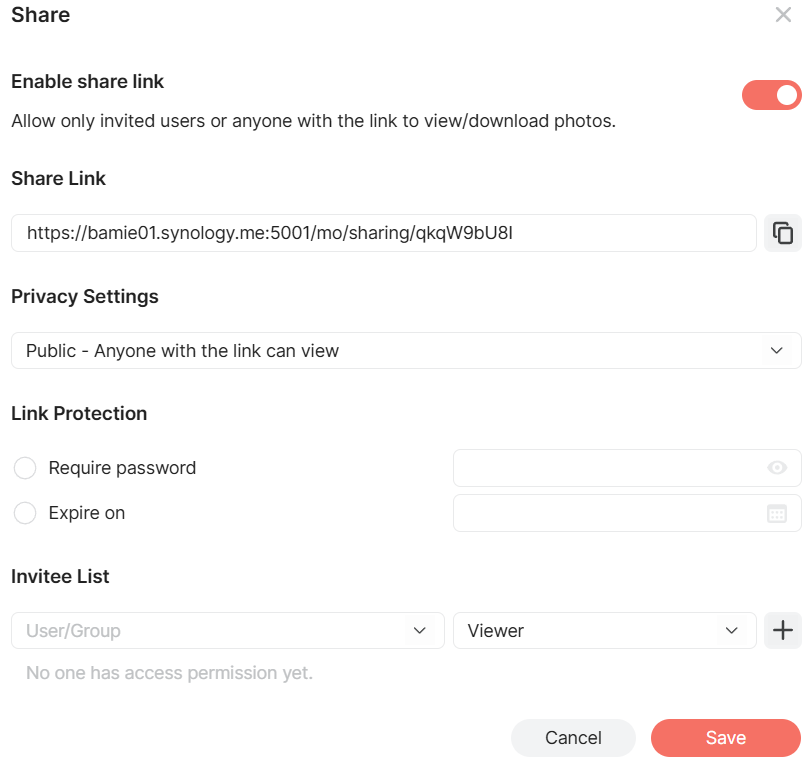Open the Public privacy settings dropdown

click(406, 351)
